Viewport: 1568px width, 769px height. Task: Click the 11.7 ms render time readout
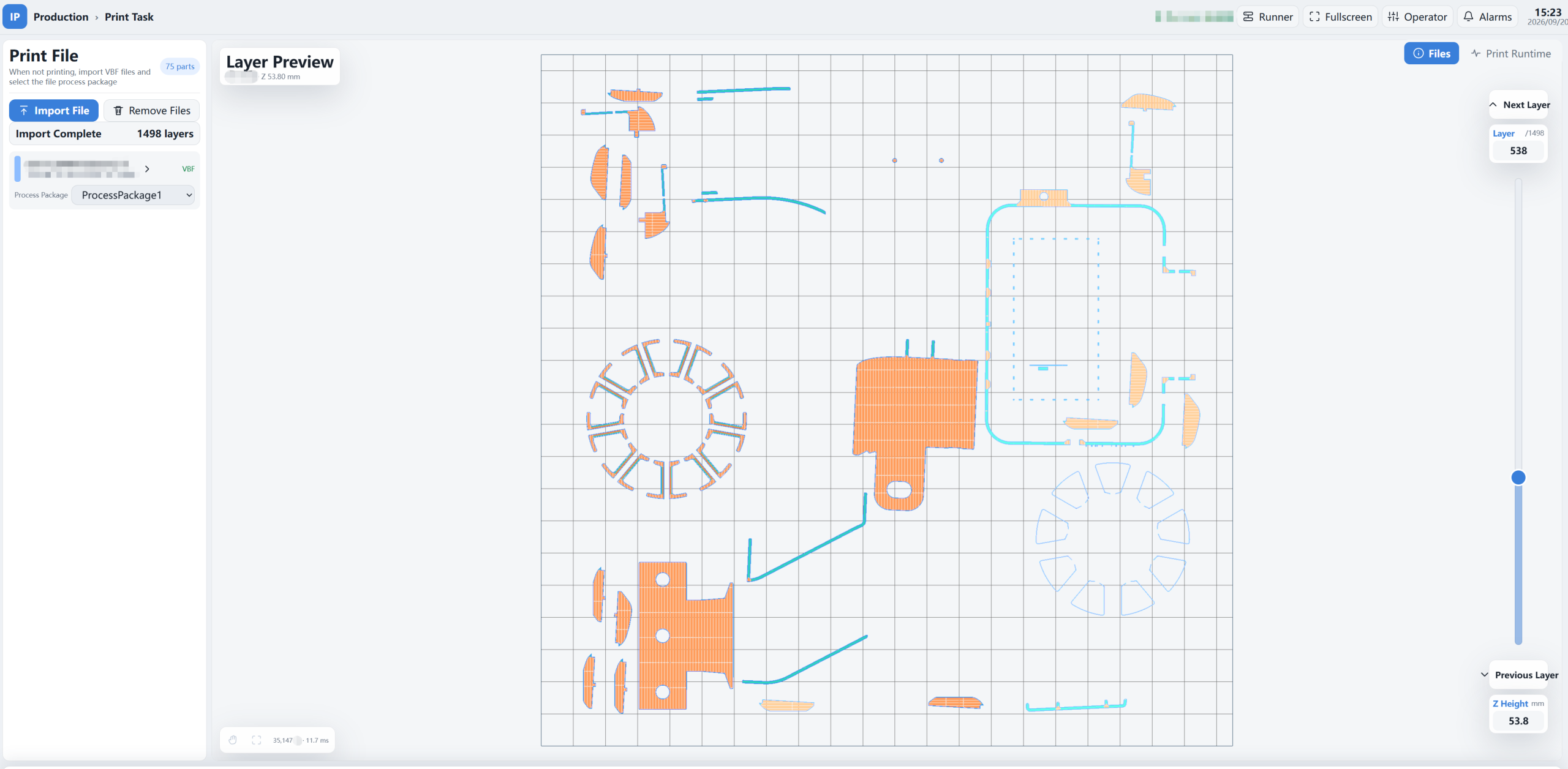(317, 740)
